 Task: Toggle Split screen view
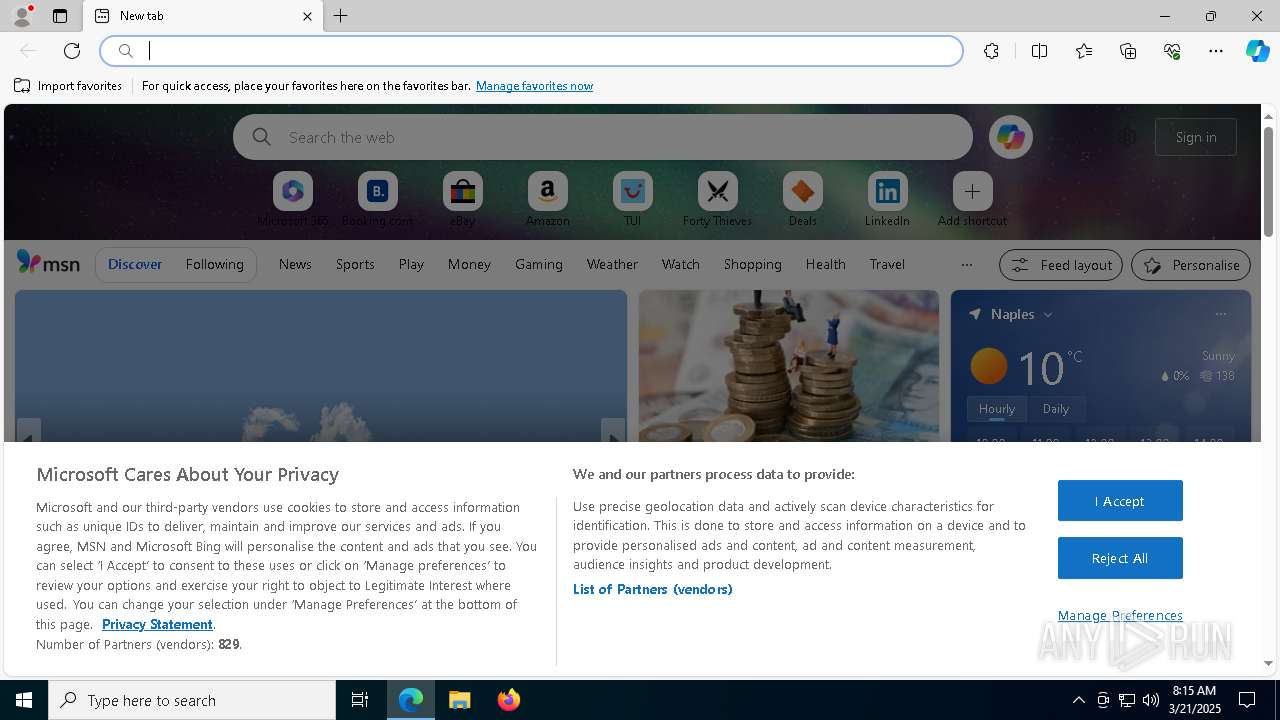pyautogui.click(x=1039, y=51)
